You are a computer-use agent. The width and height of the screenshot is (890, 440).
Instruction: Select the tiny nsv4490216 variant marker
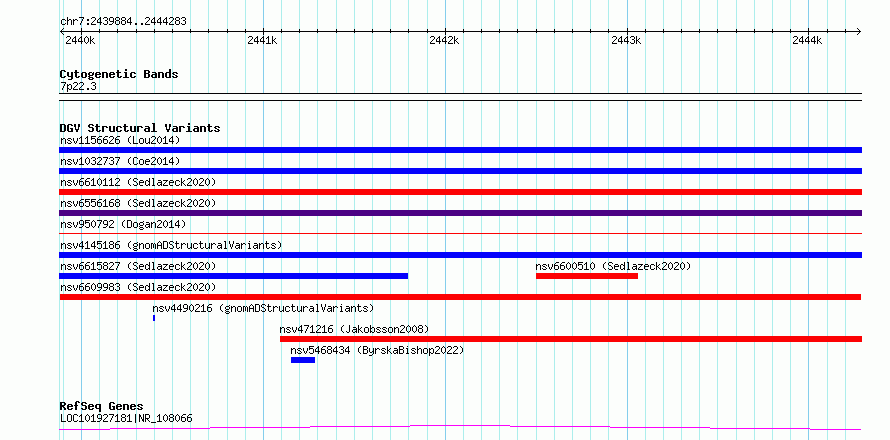tap(154, 318)
